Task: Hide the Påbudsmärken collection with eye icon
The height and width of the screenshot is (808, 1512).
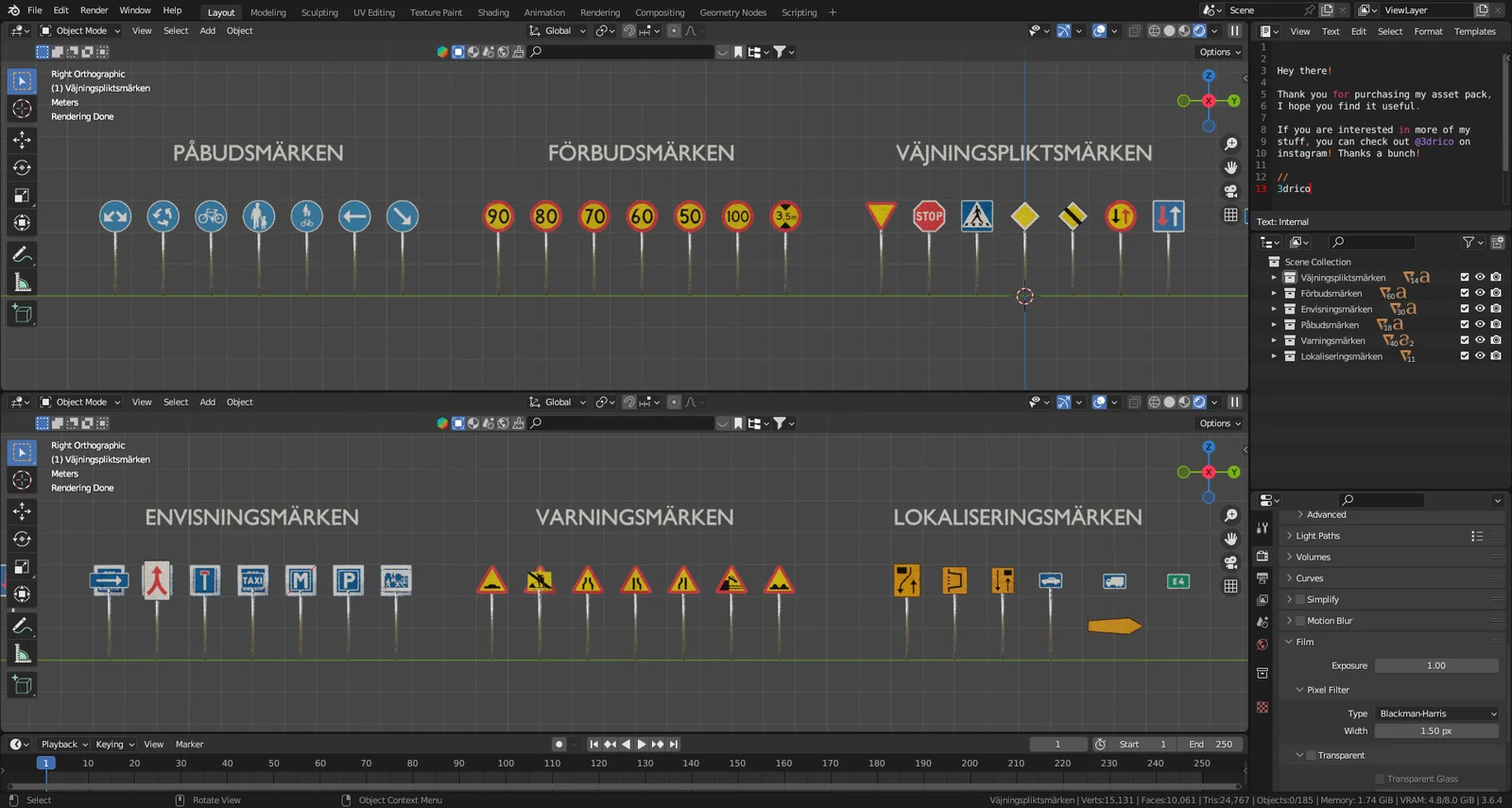Action: coord(1480,325)
